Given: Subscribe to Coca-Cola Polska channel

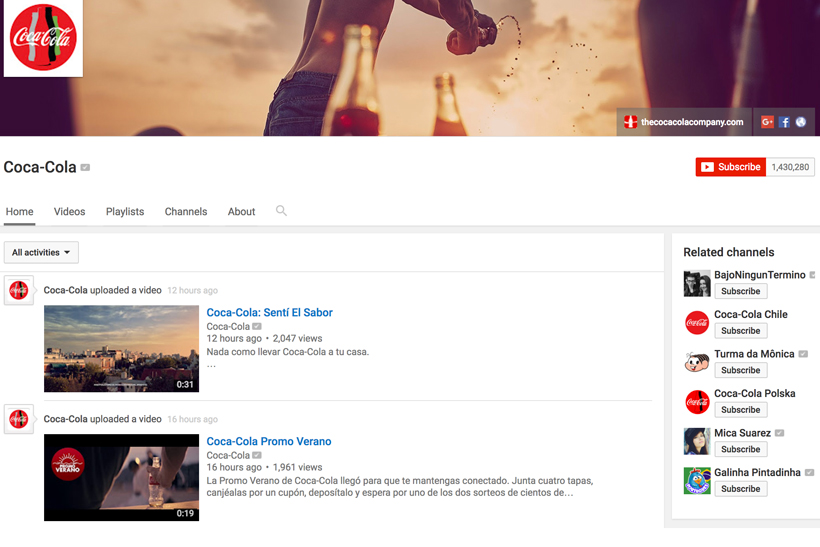Looking at the screenshot, I should (x=740, y=410).
